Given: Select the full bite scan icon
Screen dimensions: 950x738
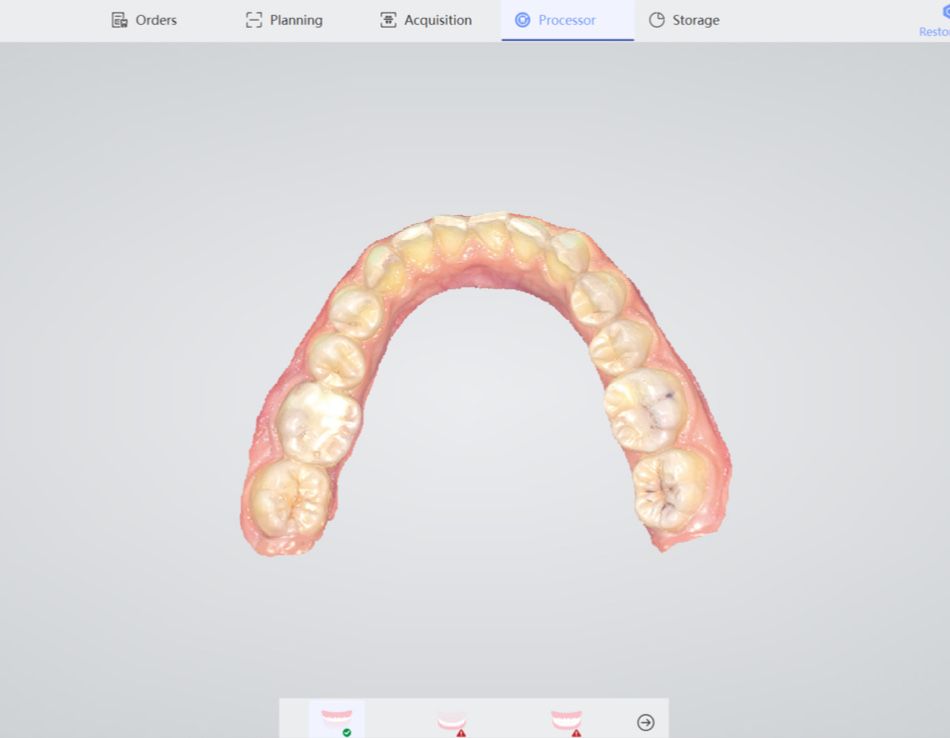Looking at the screenshot, I should (567, 722).
